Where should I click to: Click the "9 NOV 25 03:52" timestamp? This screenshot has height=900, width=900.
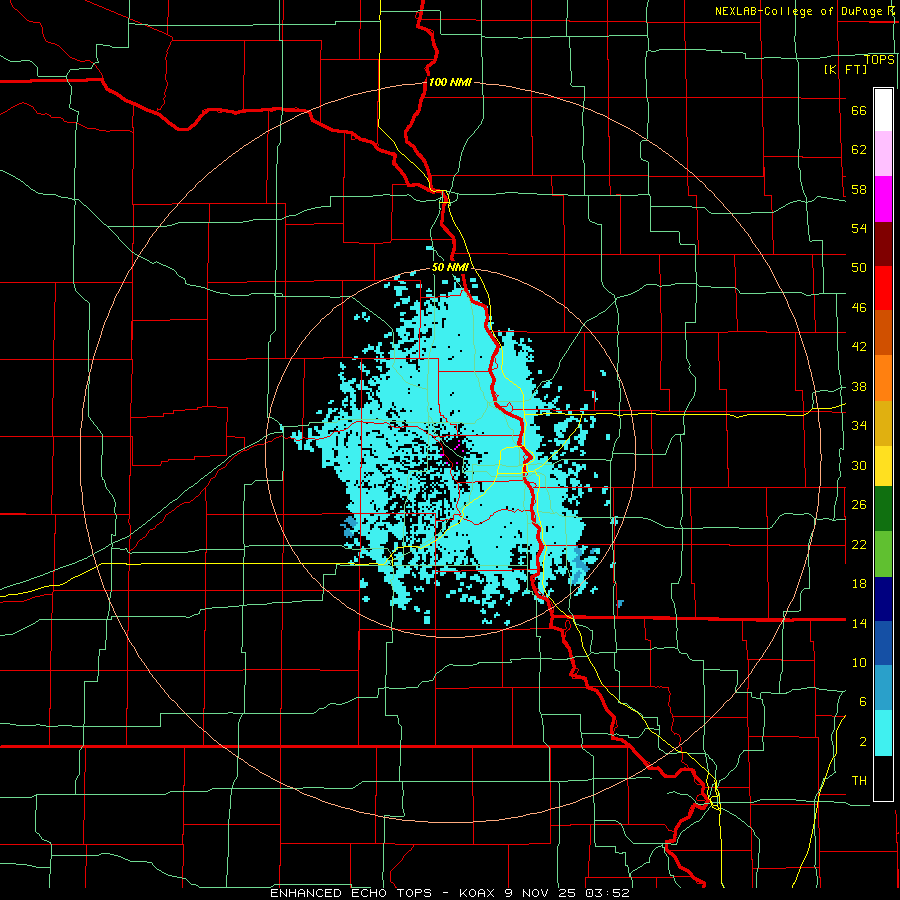pos(567,893)
